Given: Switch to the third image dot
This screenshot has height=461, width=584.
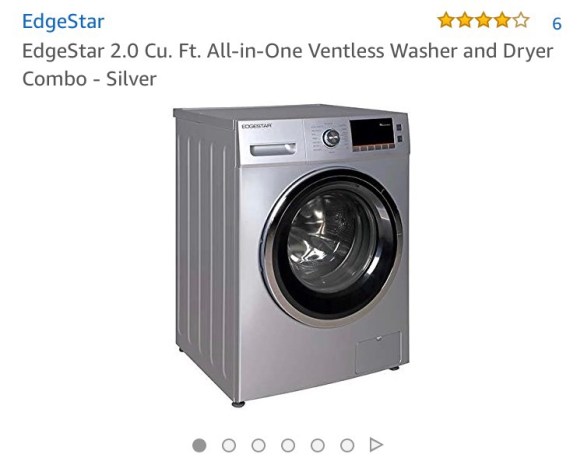Looking at the screenshot, I should pos(258,445).
